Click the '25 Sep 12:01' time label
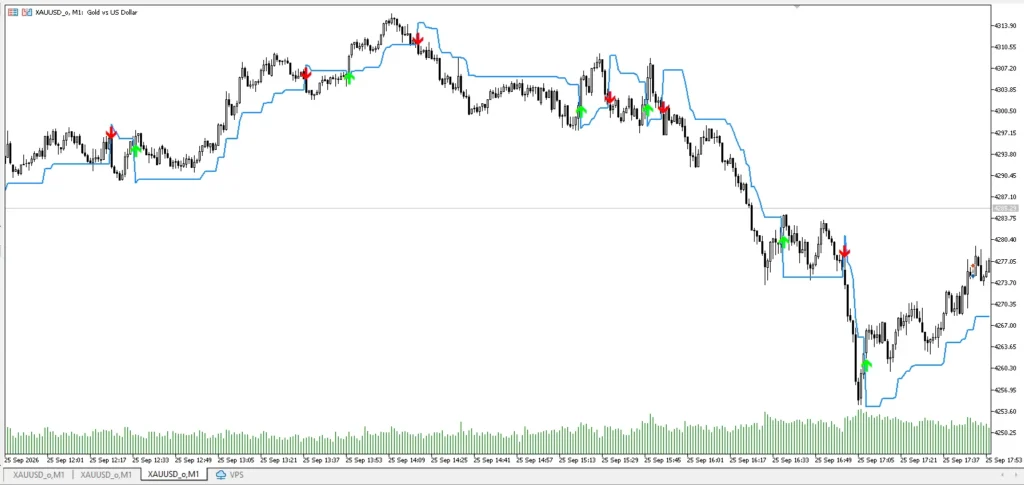The height and width of the screenshot is (485, 1024). (63, 460)
